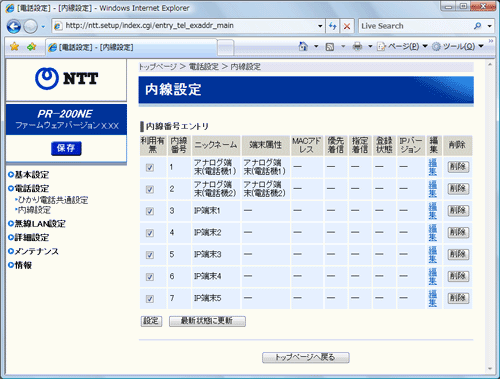Viewport: 500px width, 379px height.
Task: Click the 最新状態に更新 button
Action: pos(207,321)
